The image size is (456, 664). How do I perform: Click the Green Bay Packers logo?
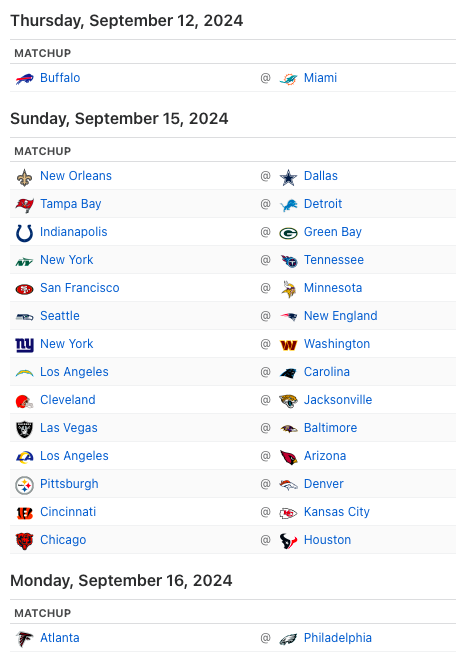coord(288,233)
